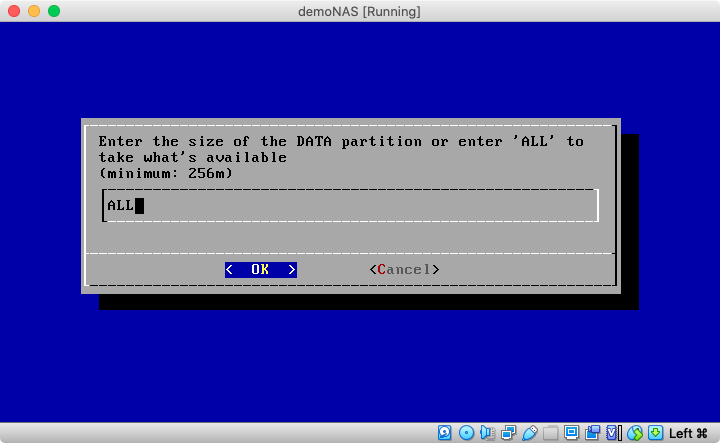This screenshot has height=443, width=720.
Task: Click the 'Left ⌘' host key indicator
Action: click(688, 433)
